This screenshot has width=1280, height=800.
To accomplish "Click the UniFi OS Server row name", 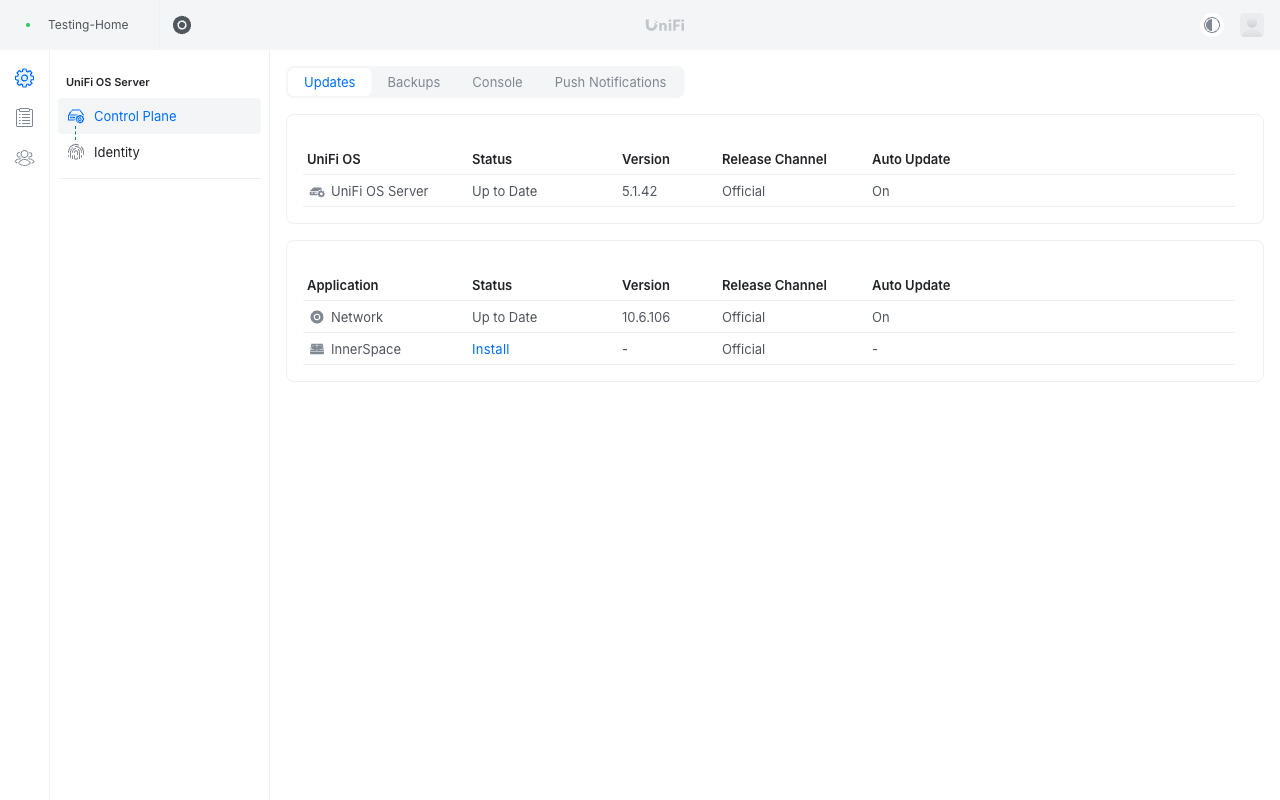I will click(x=380, y=191).
